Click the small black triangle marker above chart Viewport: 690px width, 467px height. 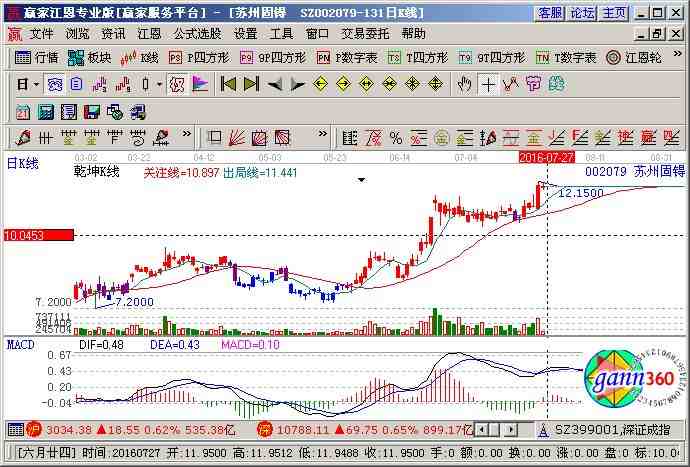361,180
